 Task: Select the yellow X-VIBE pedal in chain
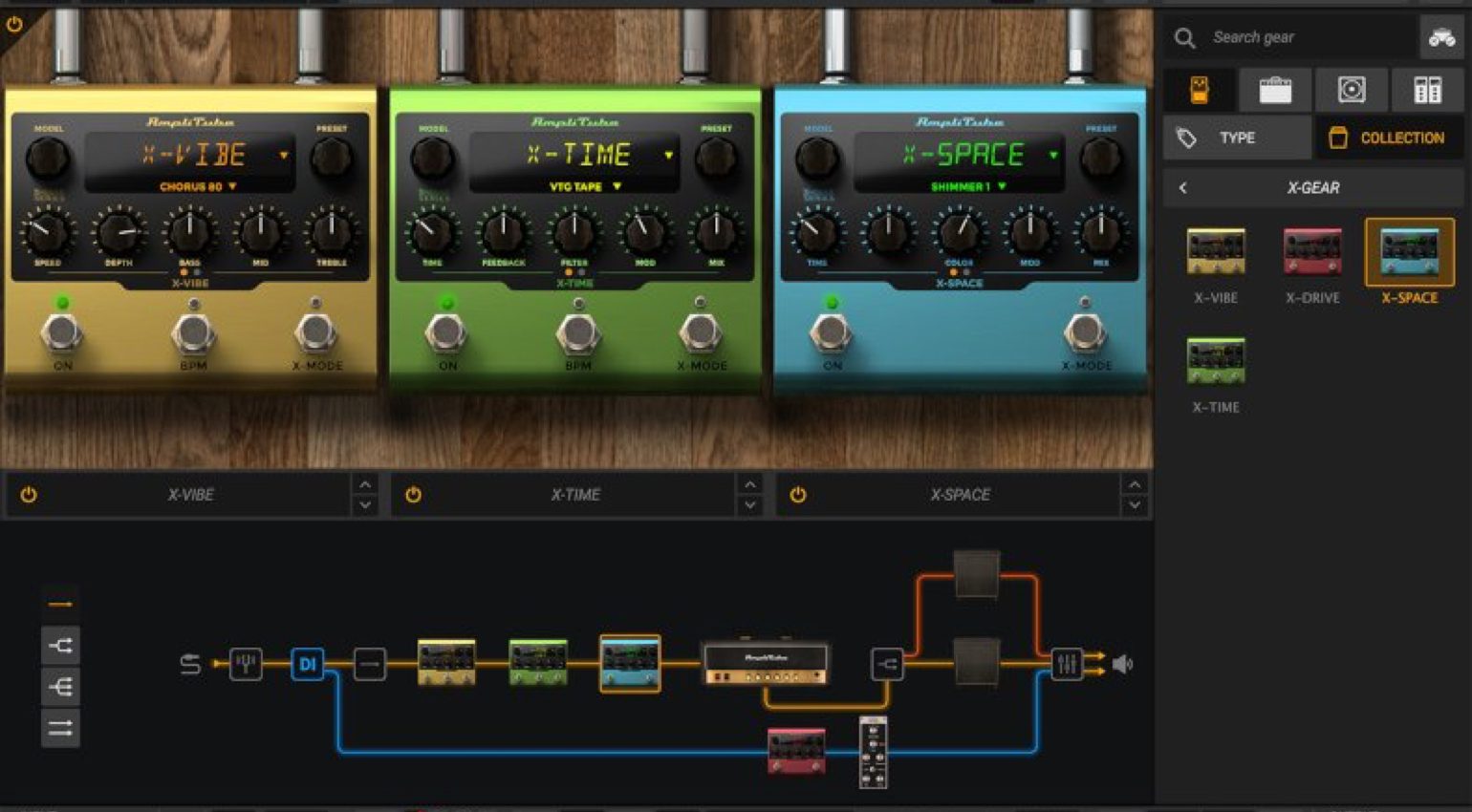pyautogui.click(x=446, y=663)
